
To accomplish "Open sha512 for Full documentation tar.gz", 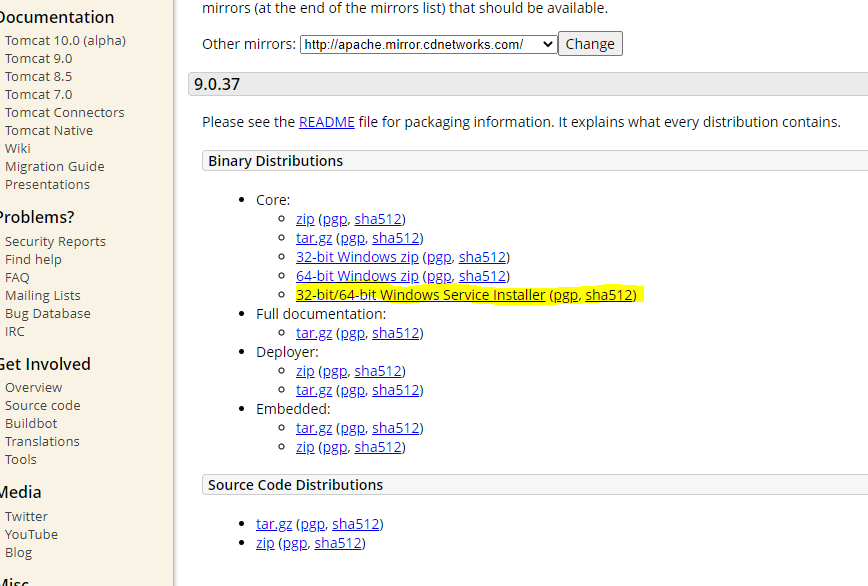I will pyautogui.click(x=396, y=333).
